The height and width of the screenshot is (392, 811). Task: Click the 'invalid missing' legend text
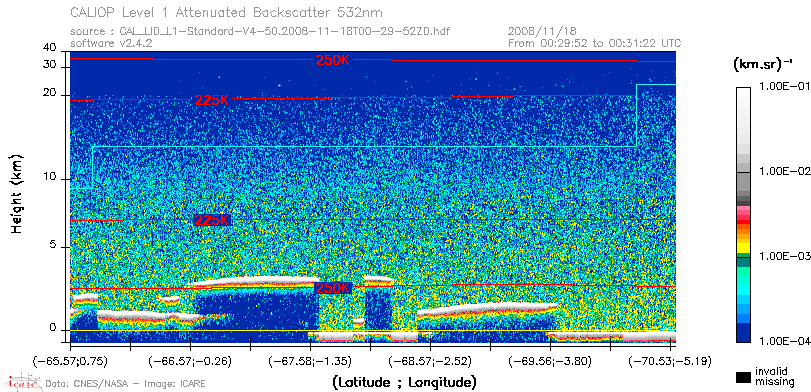(x=775, y=377)
